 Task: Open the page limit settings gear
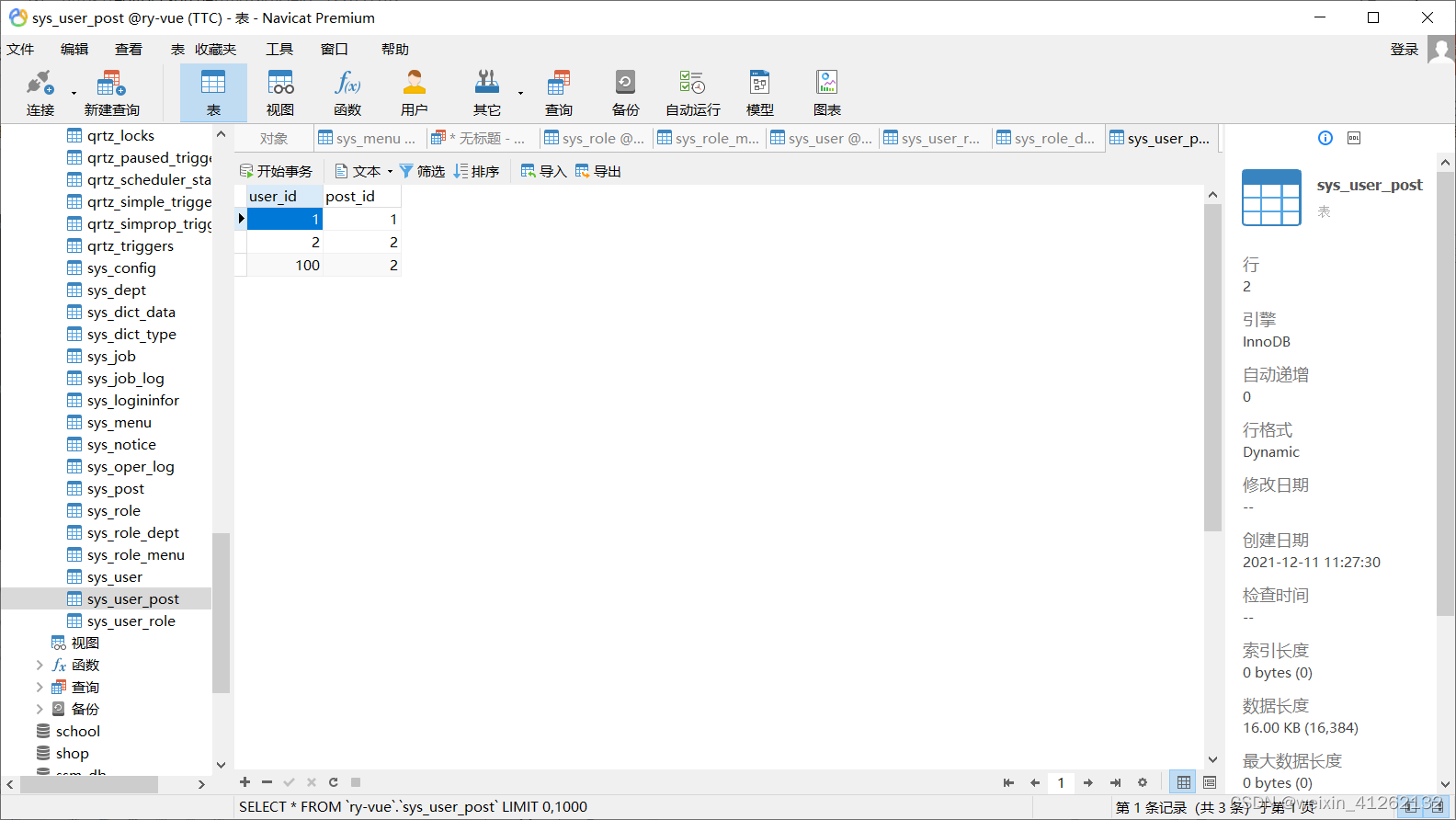pos(1143,783)
